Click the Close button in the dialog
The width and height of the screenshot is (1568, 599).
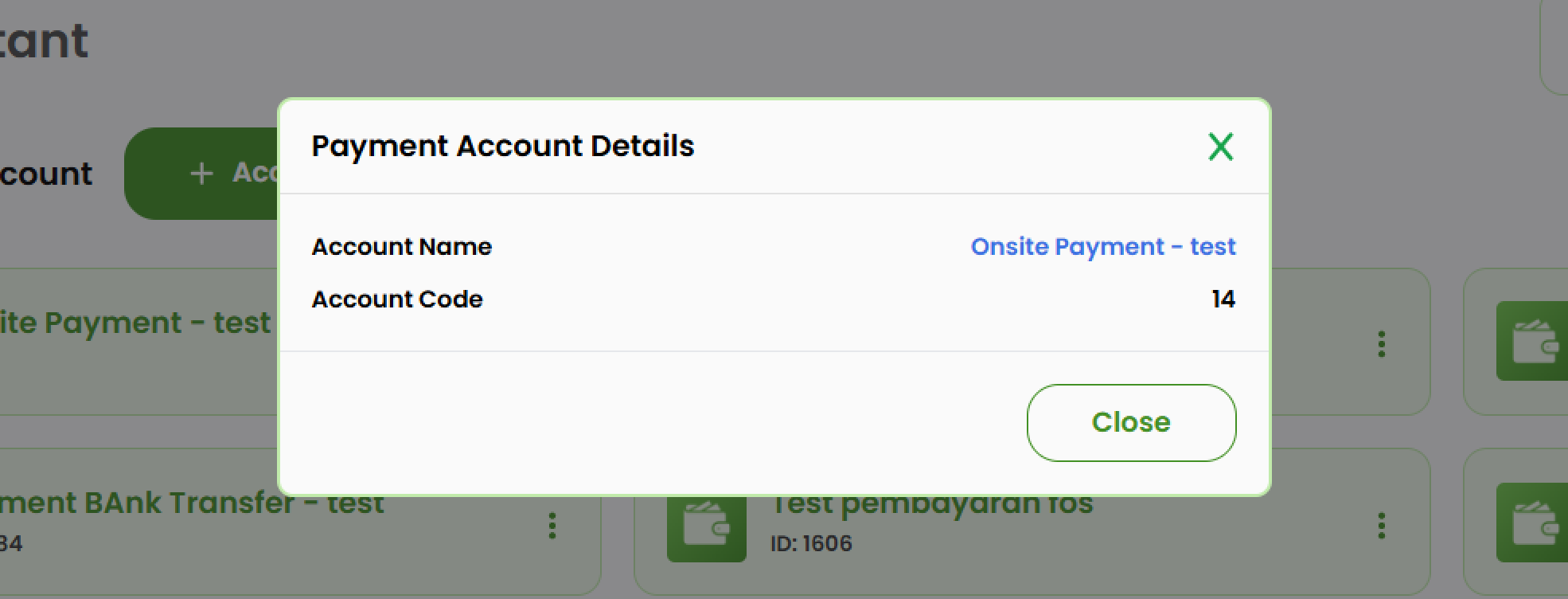coord(1131,422)
